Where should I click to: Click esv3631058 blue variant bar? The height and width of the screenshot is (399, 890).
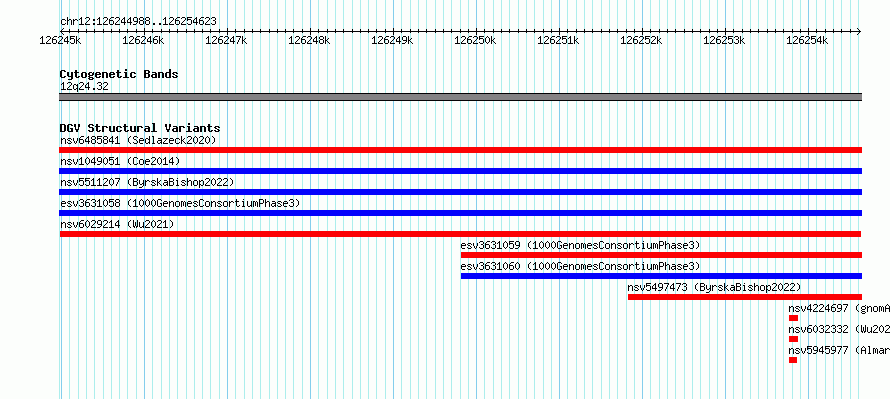pos(460,213)
